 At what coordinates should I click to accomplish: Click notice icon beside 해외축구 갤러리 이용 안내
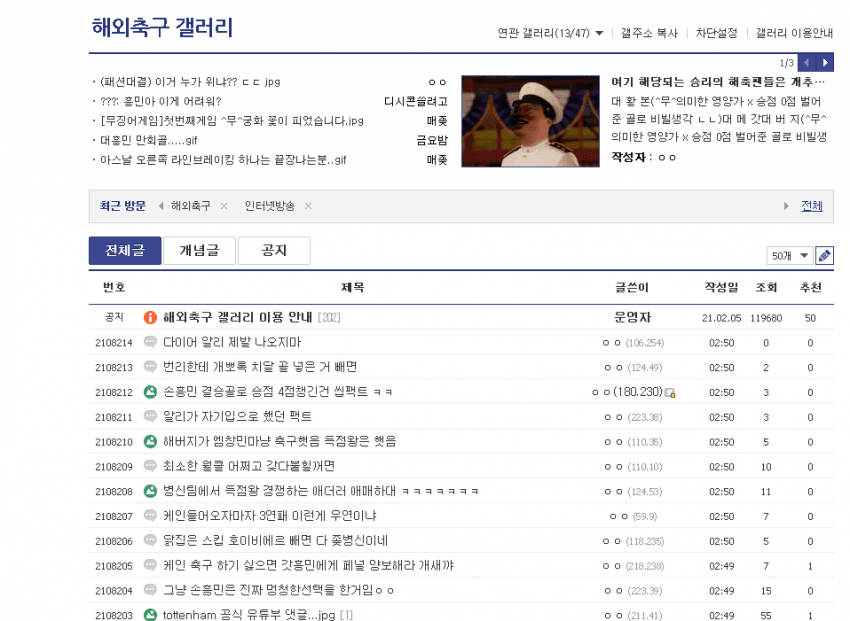click(150, 318)
